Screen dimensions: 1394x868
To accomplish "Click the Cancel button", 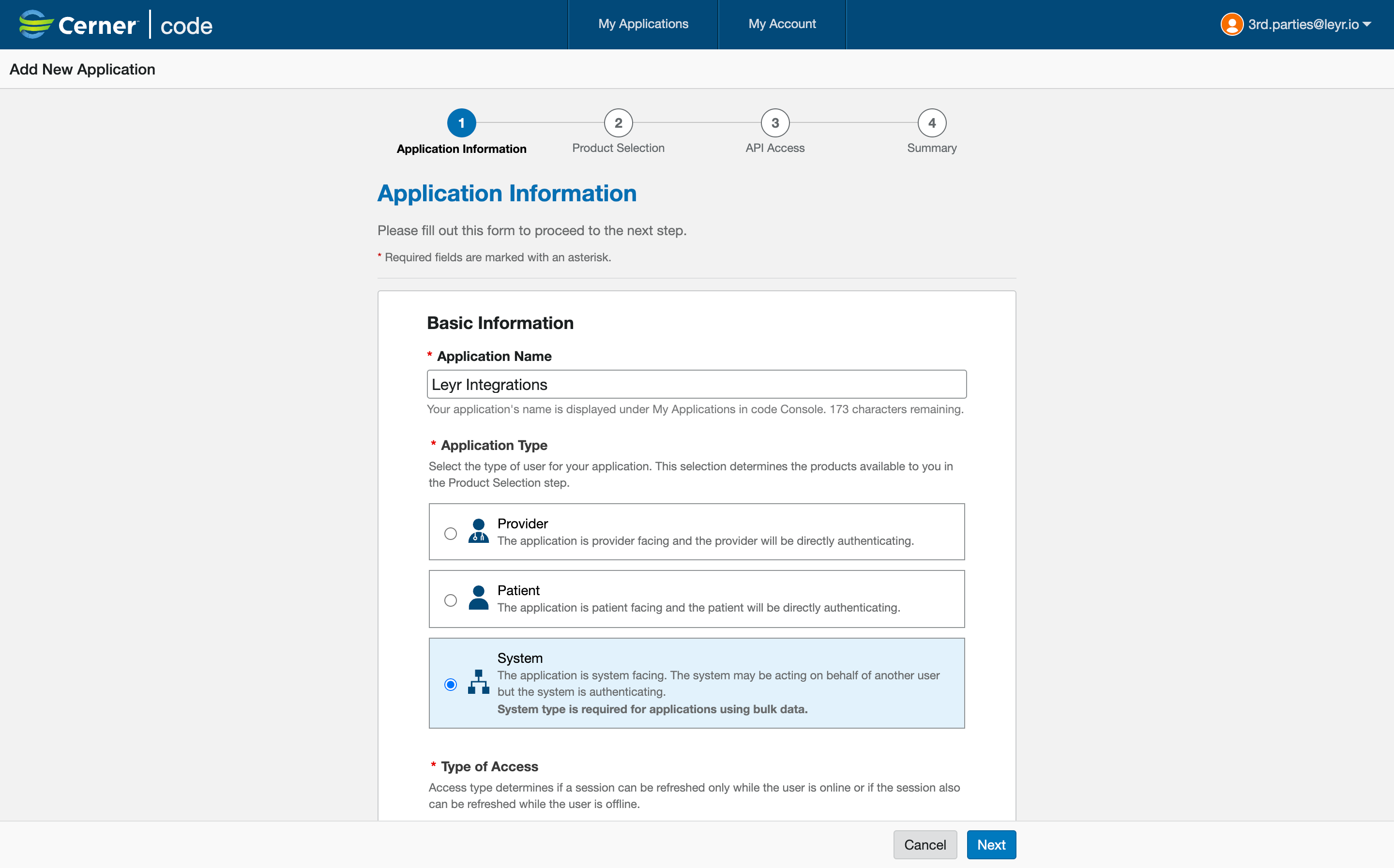I will pyautogui.click(x=925, y=844).
